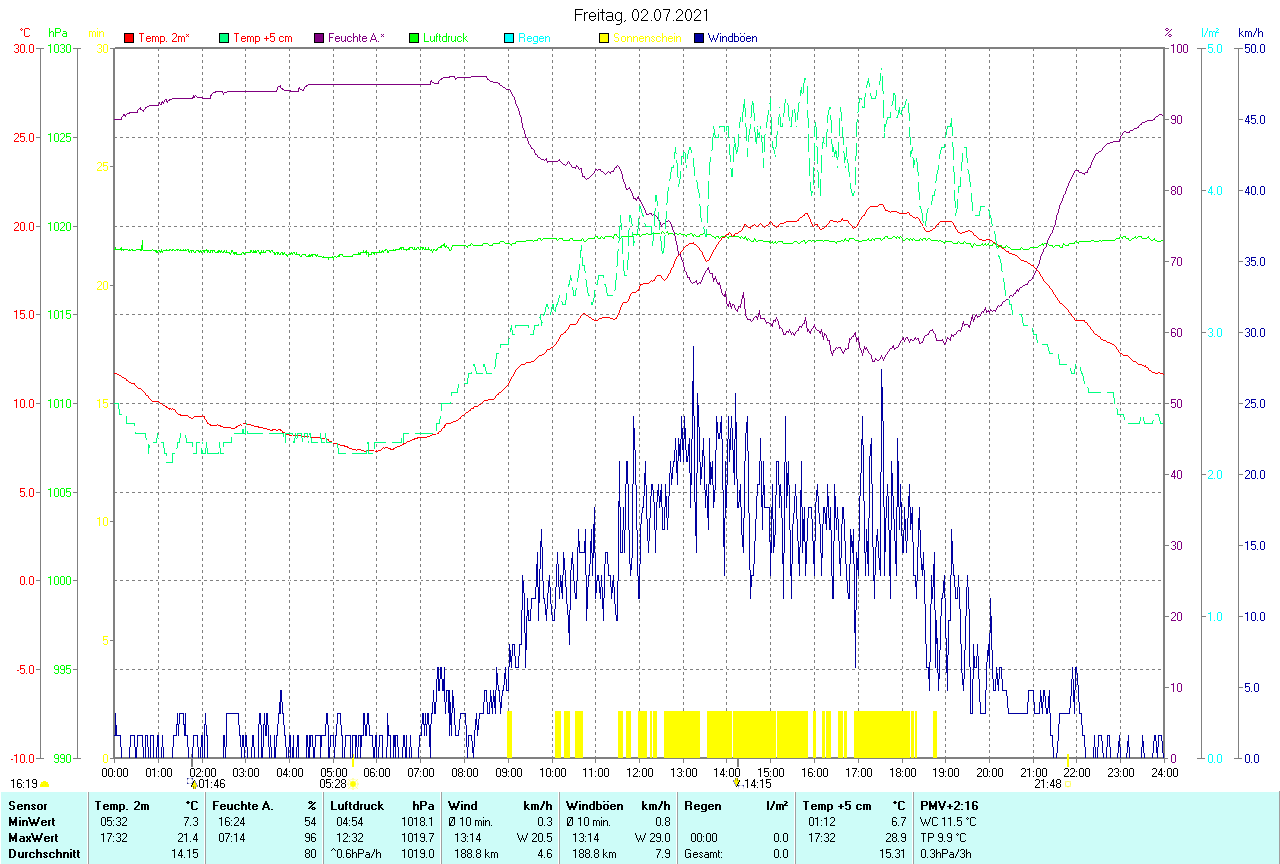This screenshot has height=864, width=1280.
Task: Click the gust maximum value 'W 29.0'
Action: click(x=652, y=837)
